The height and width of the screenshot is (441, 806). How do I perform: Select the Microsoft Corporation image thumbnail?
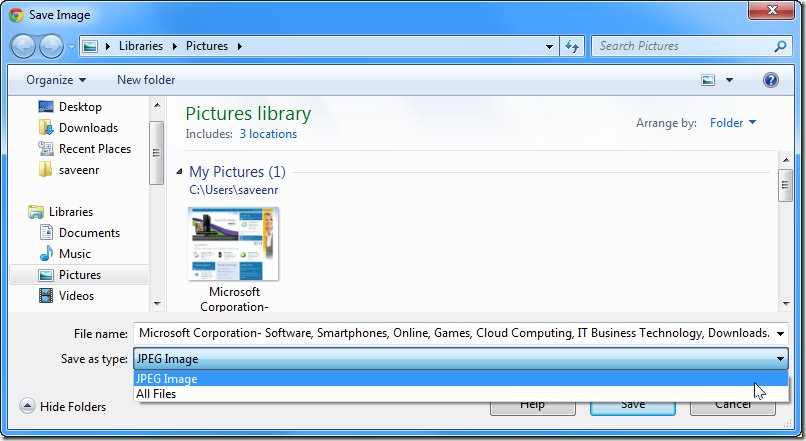point(234,244)
